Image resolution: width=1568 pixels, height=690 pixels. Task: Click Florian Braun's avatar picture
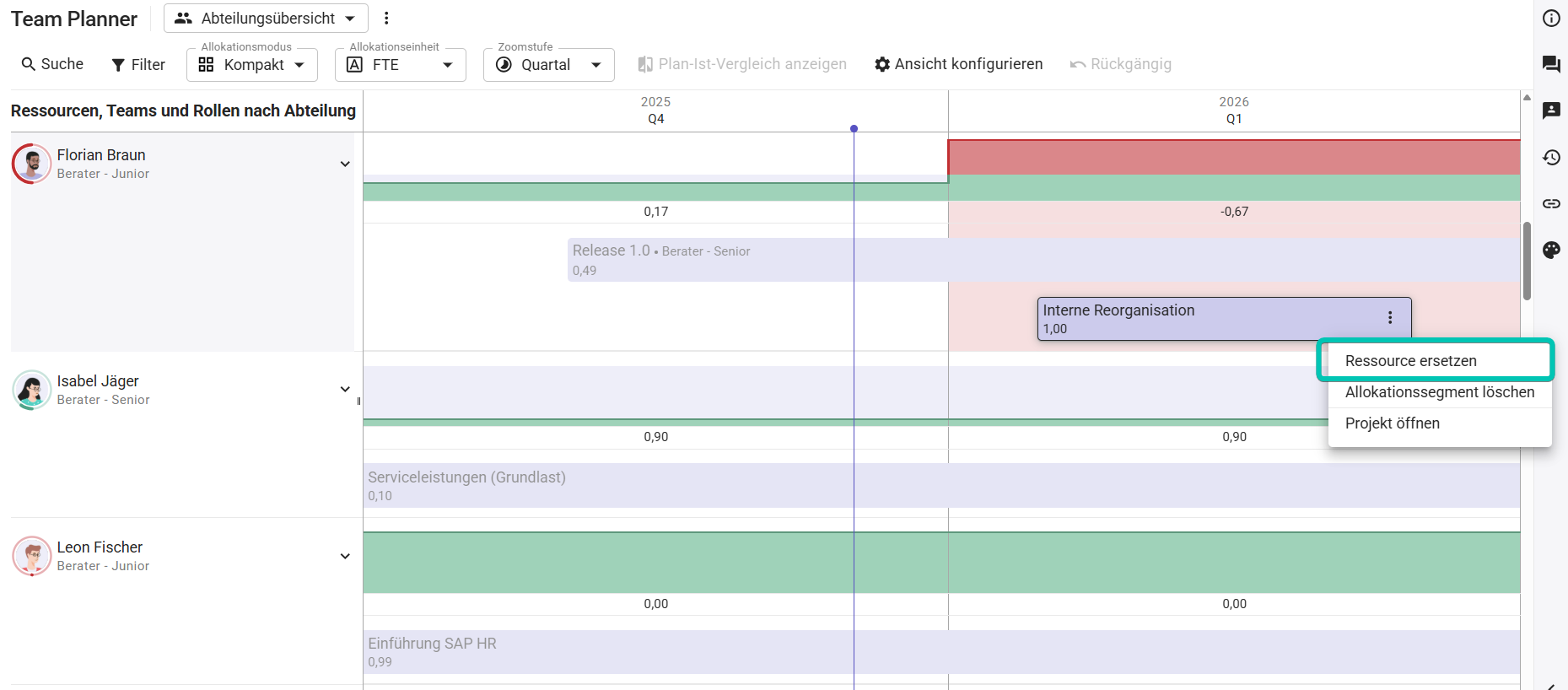32,164
